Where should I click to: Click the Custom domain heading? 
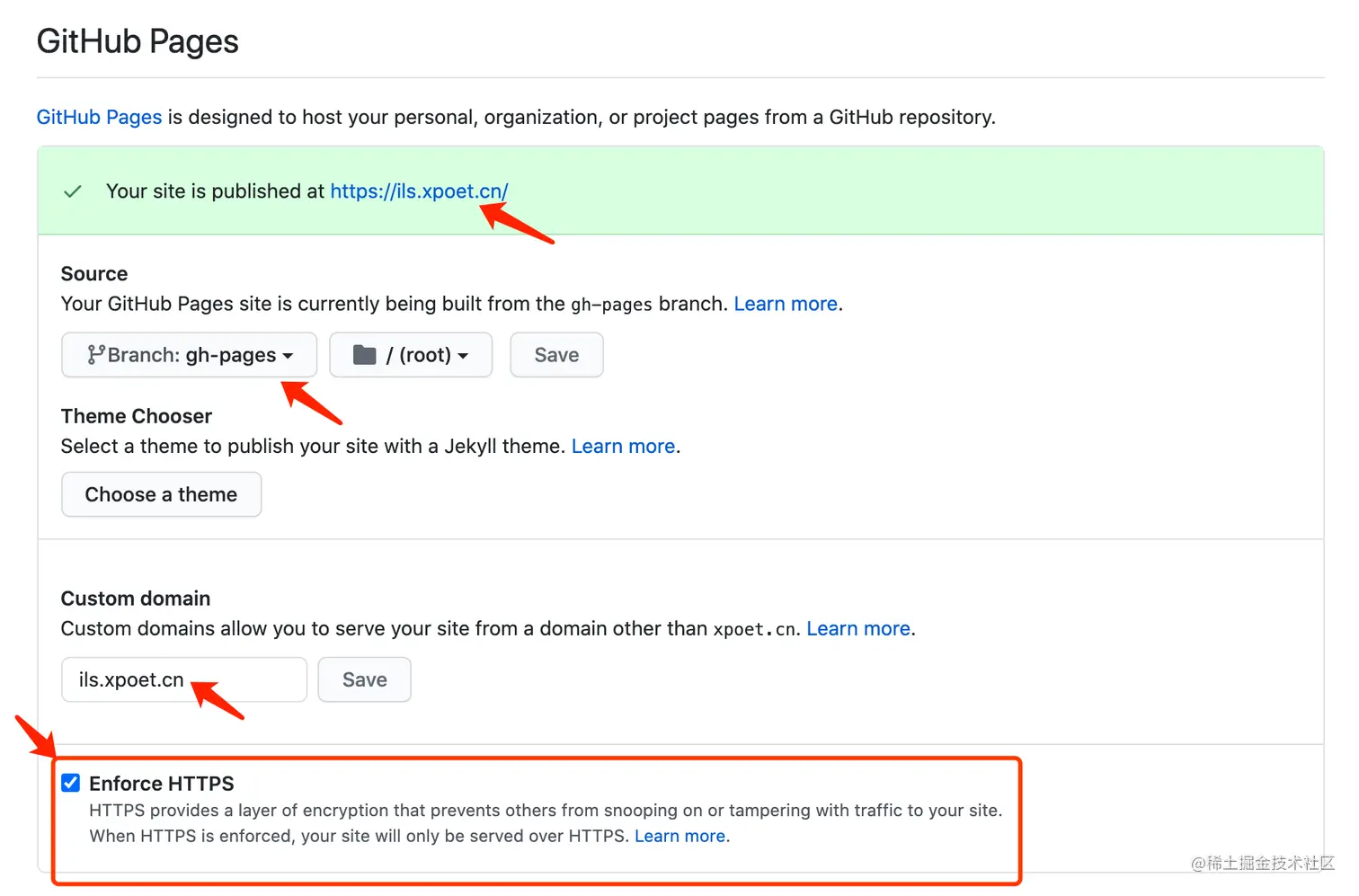(136, 599)
